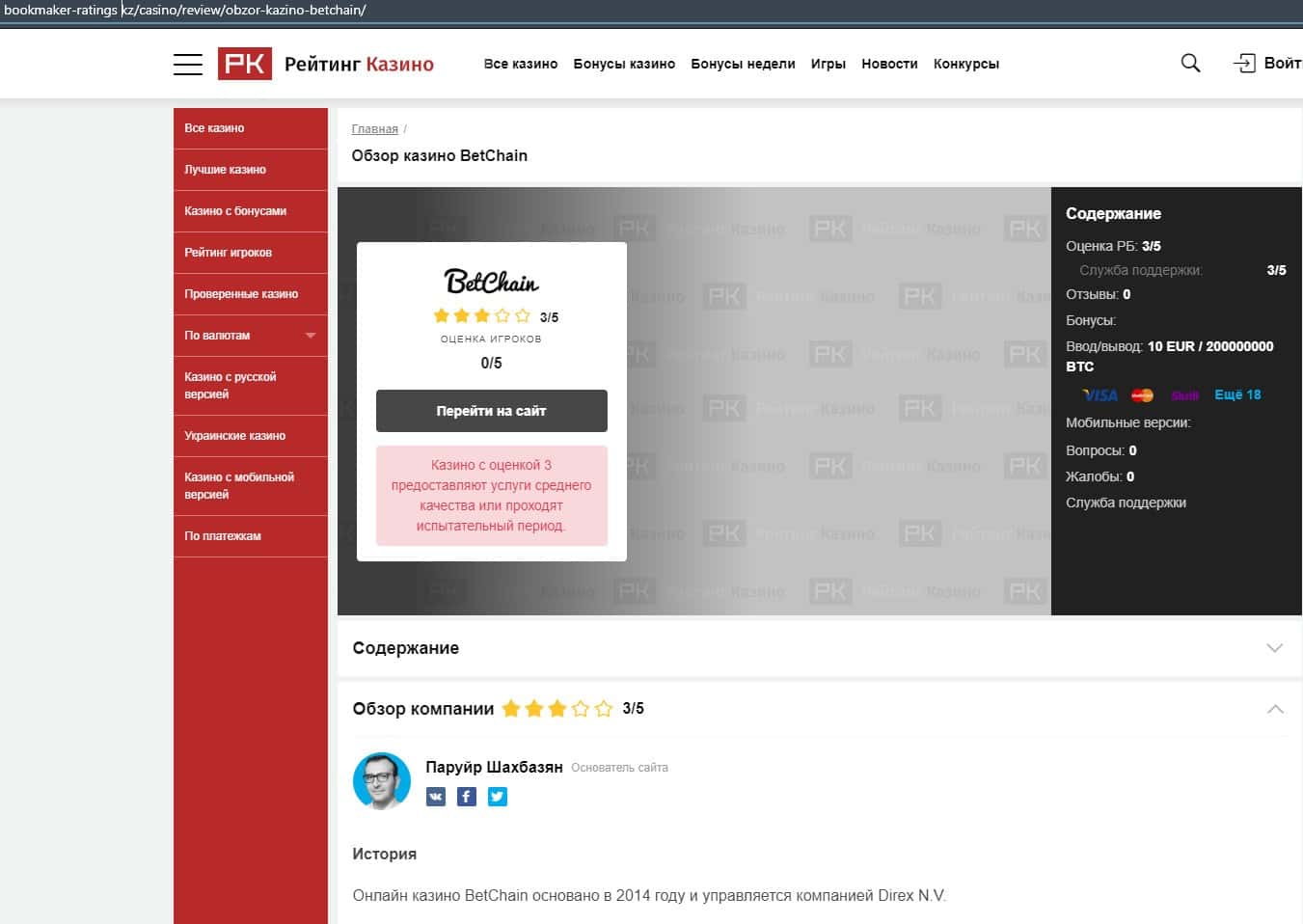1303x924 pixels.
Task: Select Новости in the top navigation
Action: pyautogui.click(x=889, y=65)
